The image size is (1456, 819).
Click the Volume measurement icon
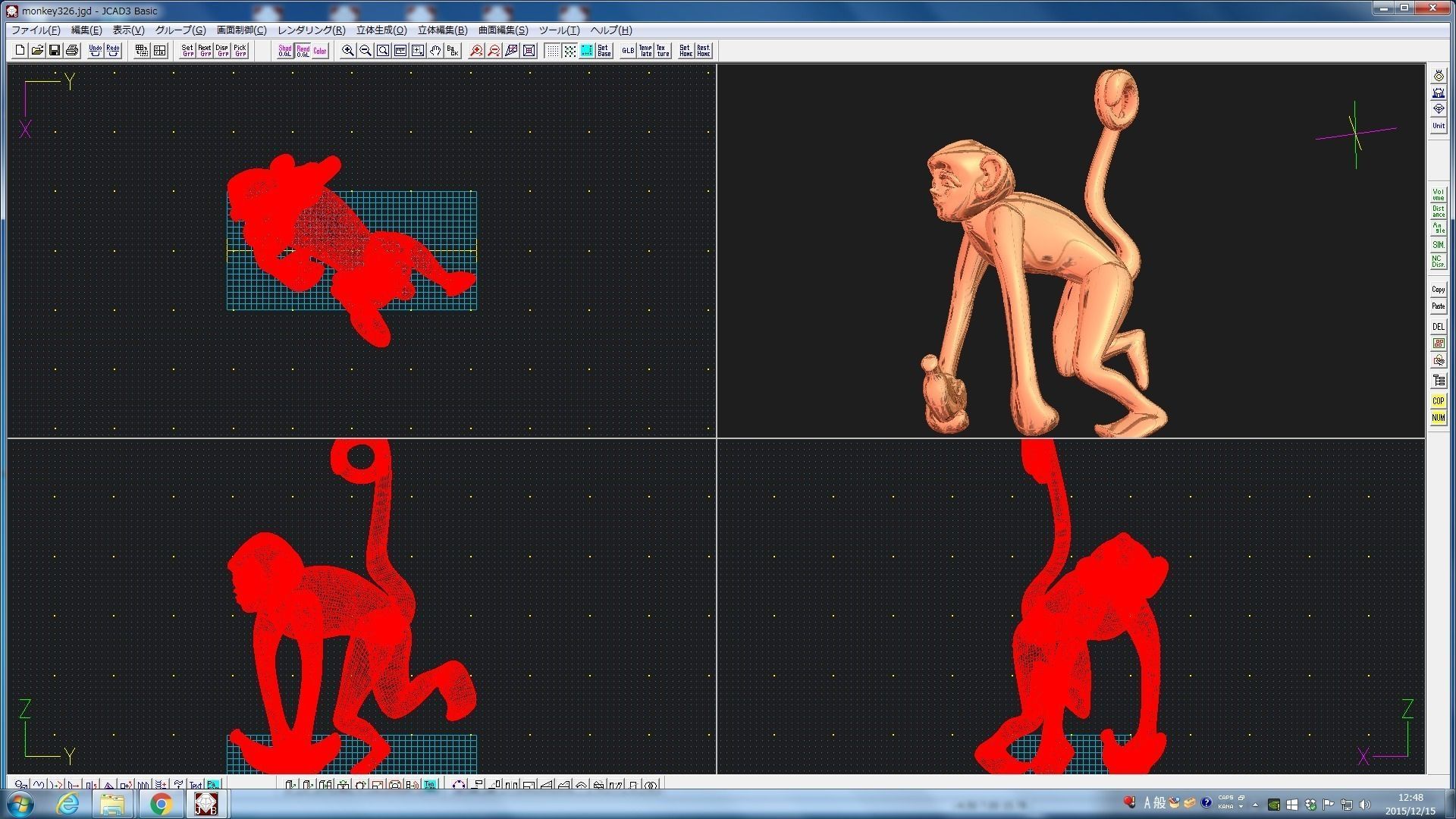[x=1438, y=194]
